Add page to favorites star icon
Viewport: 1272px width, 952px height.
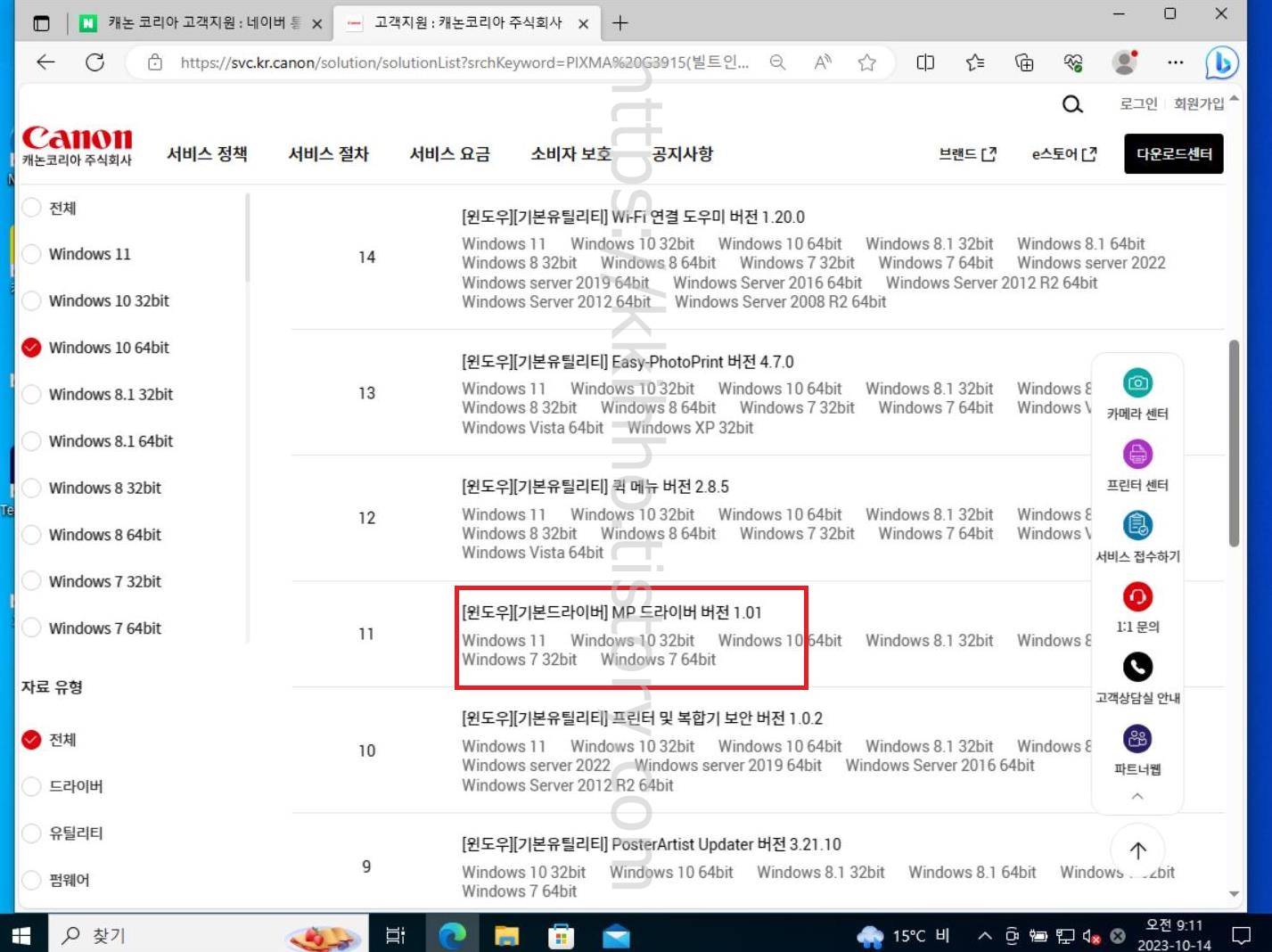[x=866, y=62]
